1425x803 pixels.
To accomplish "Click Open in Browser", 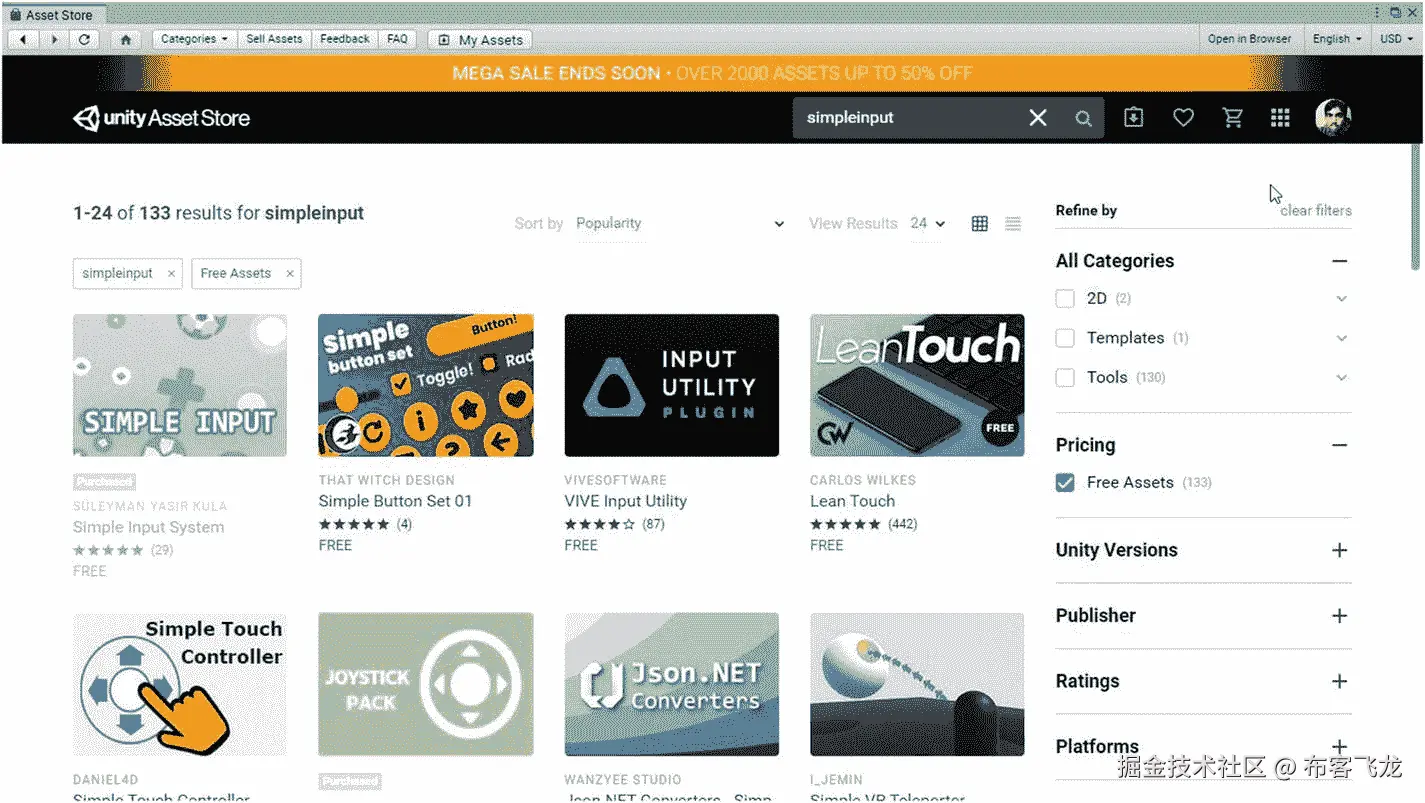I will (x=1249, y=39).
